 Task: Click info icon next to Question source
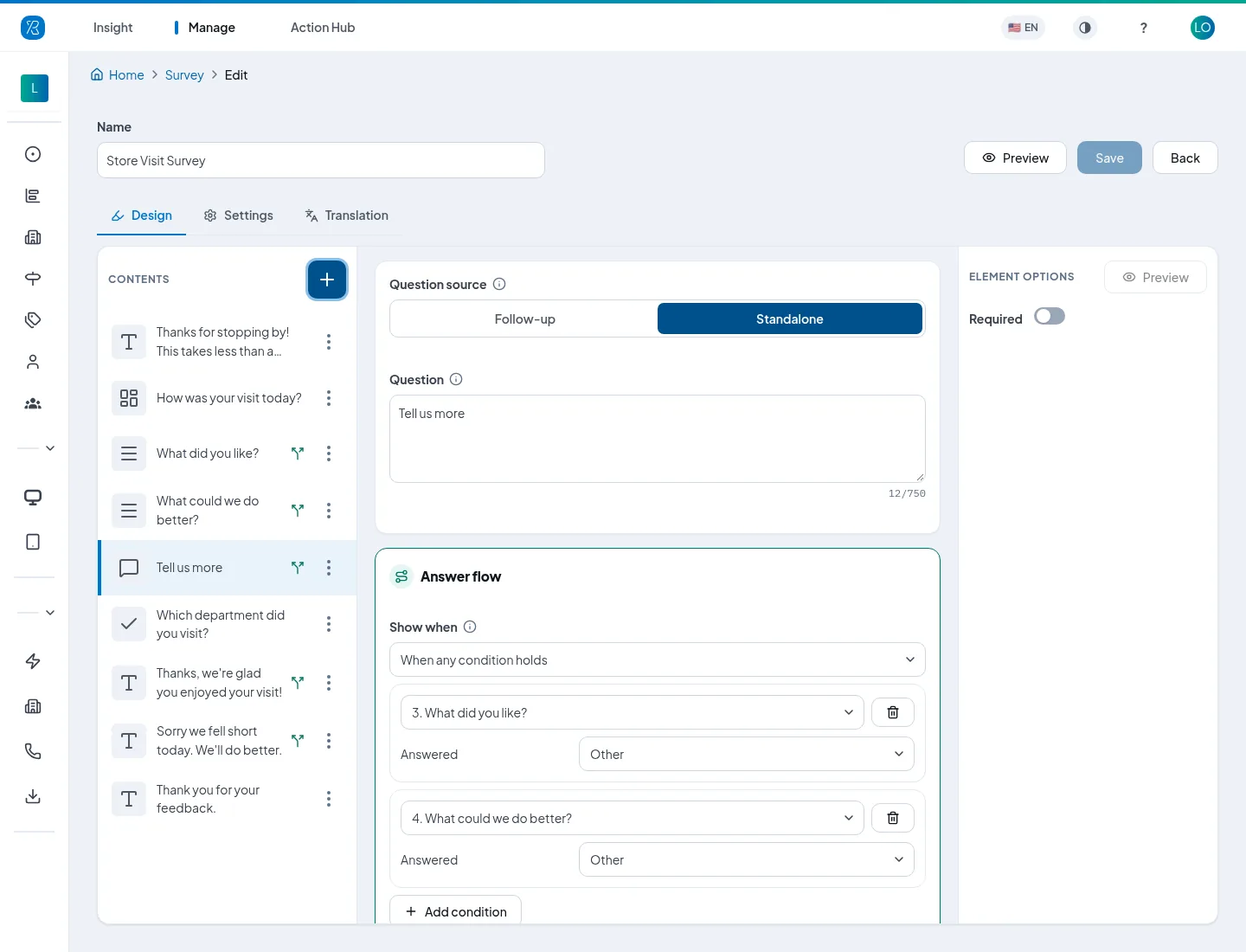(x=499, y=284)
